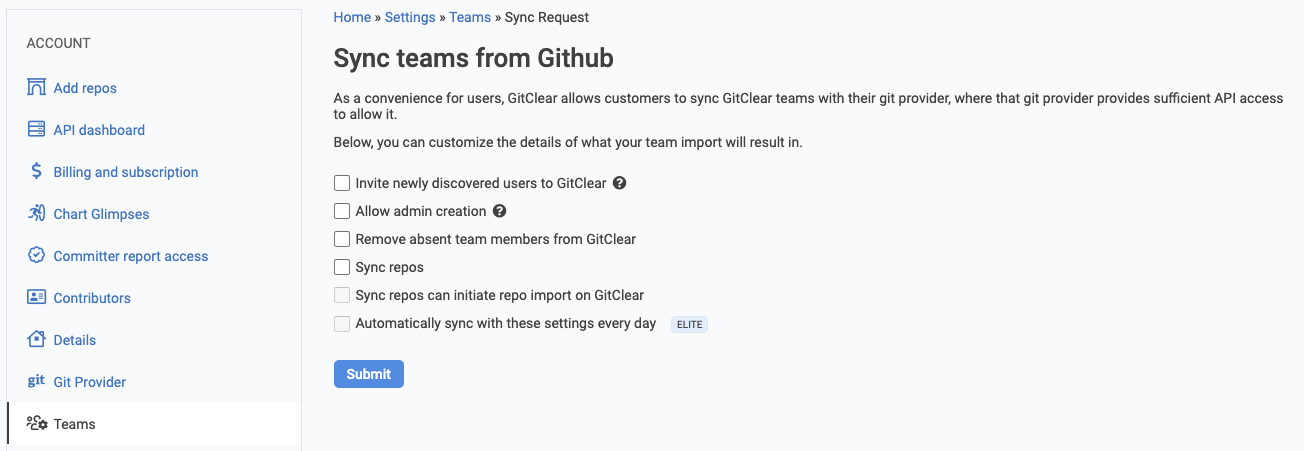Enable Invite newly discovered users checkbox
This screenshot has width=1304, height=451.
coord(342,183)
